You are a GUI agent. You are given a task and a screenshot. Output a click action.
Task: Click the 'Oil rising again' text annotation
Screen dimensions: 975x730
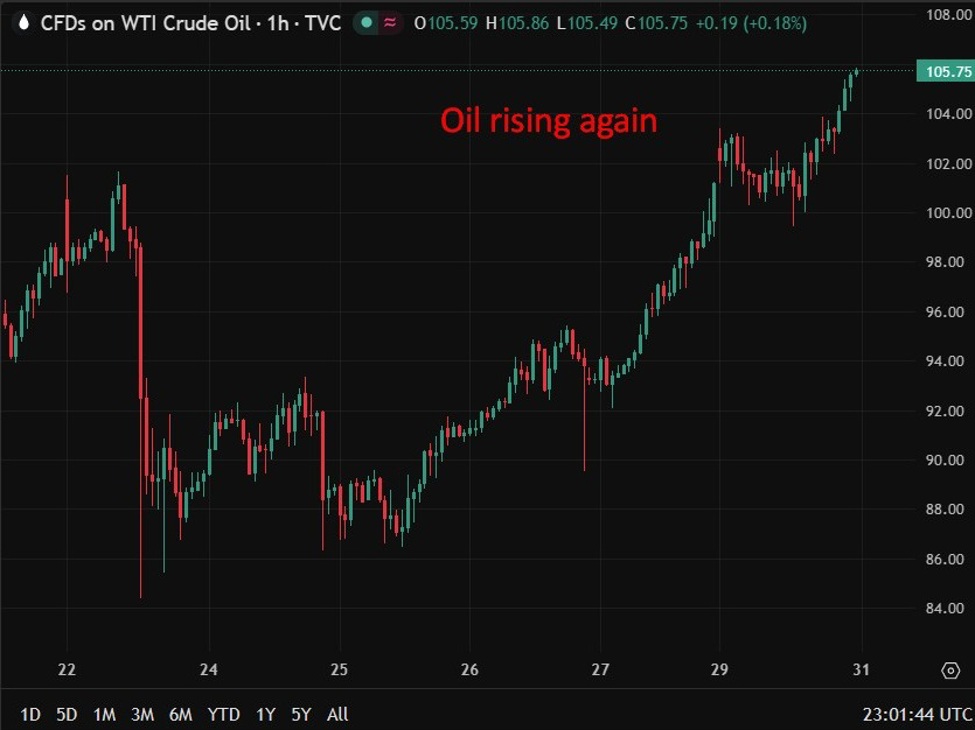tap(549, 121)
